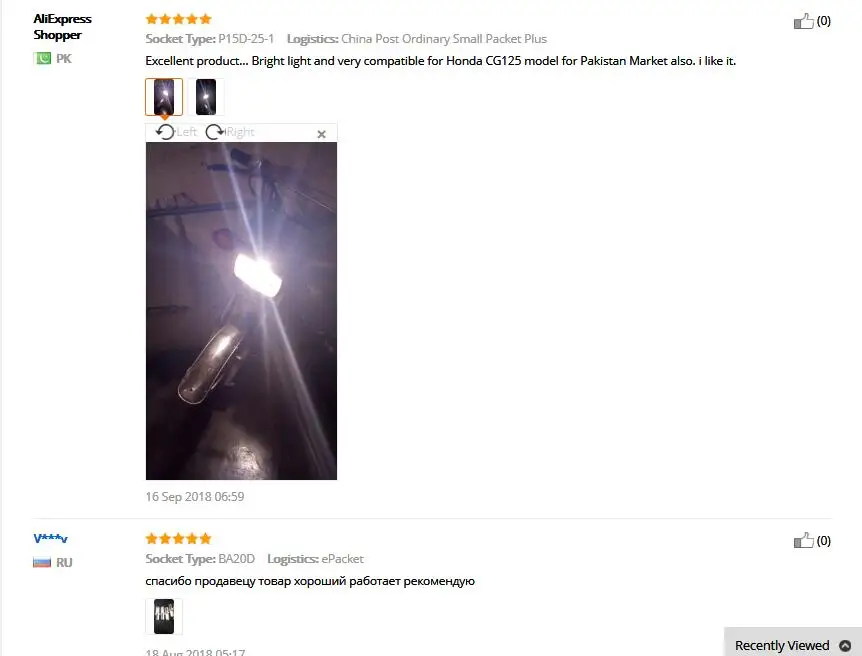Open the Recently Viewed label
This screenshot has height=656, width=862.
pyautogui.click(x=782, y=646)
